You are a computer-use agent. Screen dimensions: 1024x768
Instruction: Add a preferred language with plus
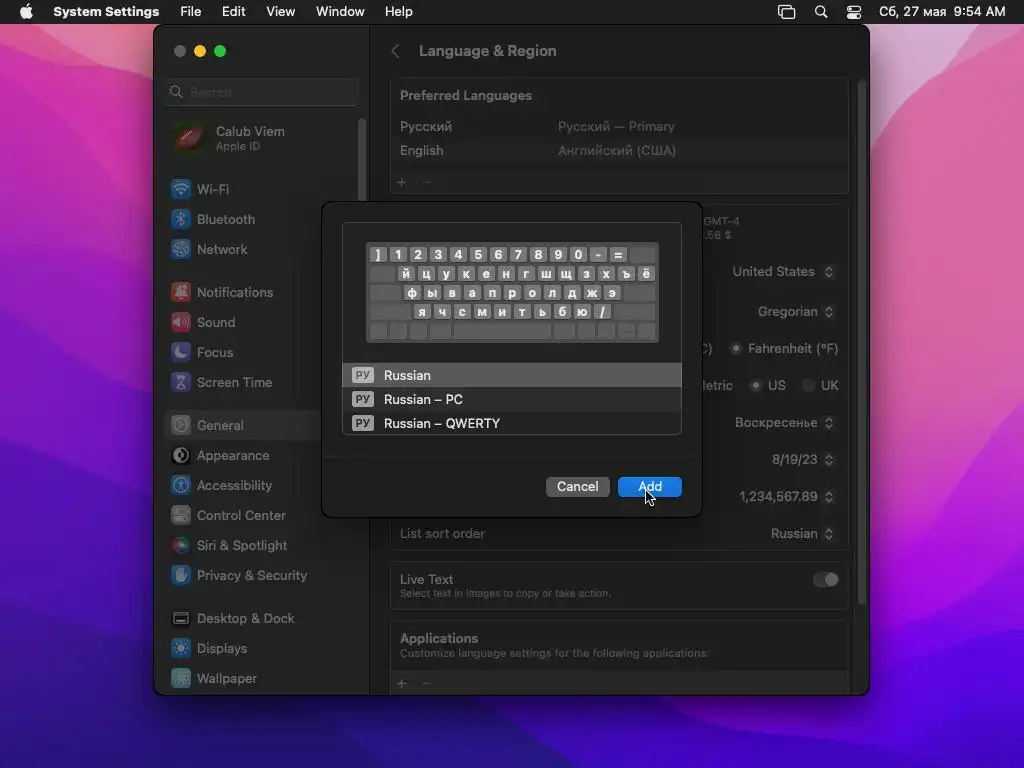coord(402,182)
